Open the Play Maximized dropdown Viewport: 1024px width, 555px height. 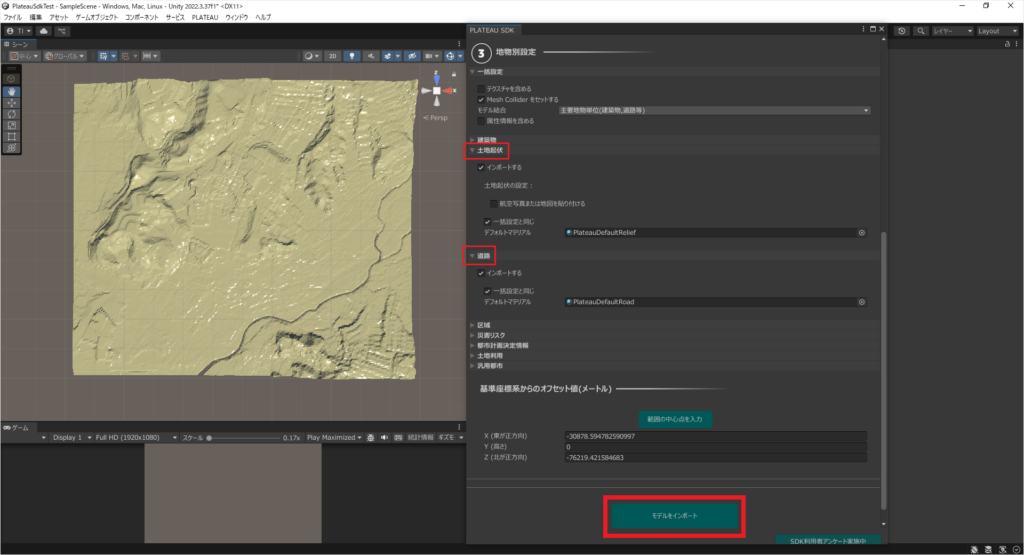334,437
